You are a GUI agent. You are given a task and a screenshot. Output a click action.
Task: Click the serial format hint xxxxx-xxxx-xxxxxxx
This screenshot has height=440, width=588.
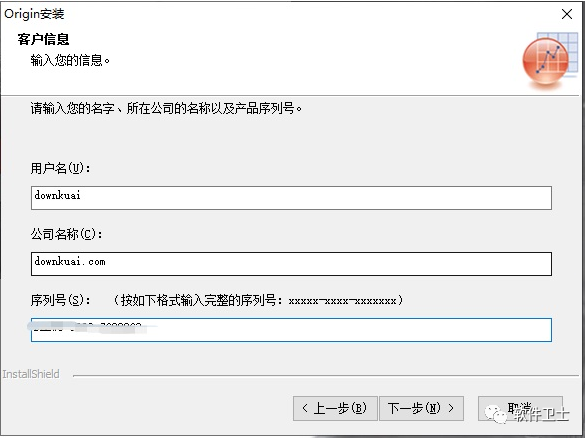click(342, 301)
